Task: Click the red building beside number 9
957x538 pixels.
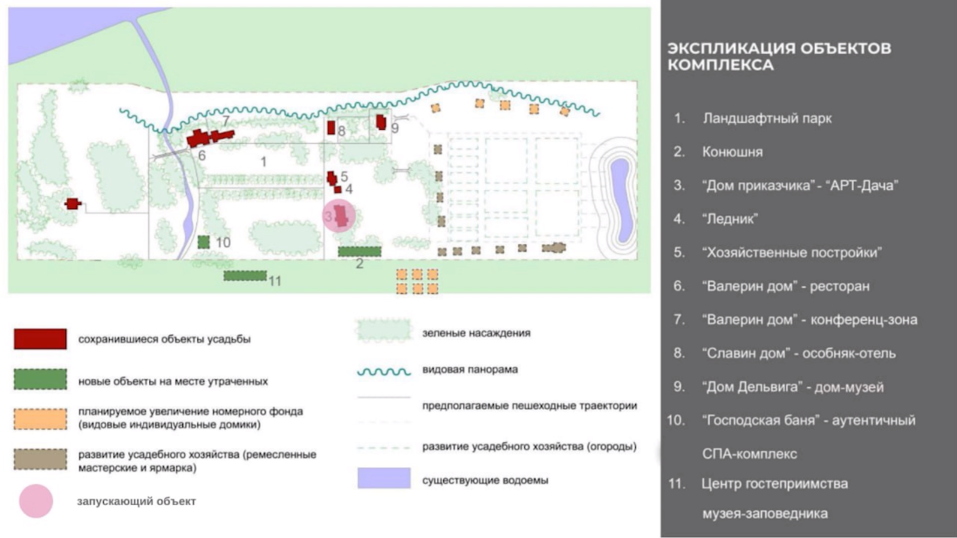Action: point(381,121)
